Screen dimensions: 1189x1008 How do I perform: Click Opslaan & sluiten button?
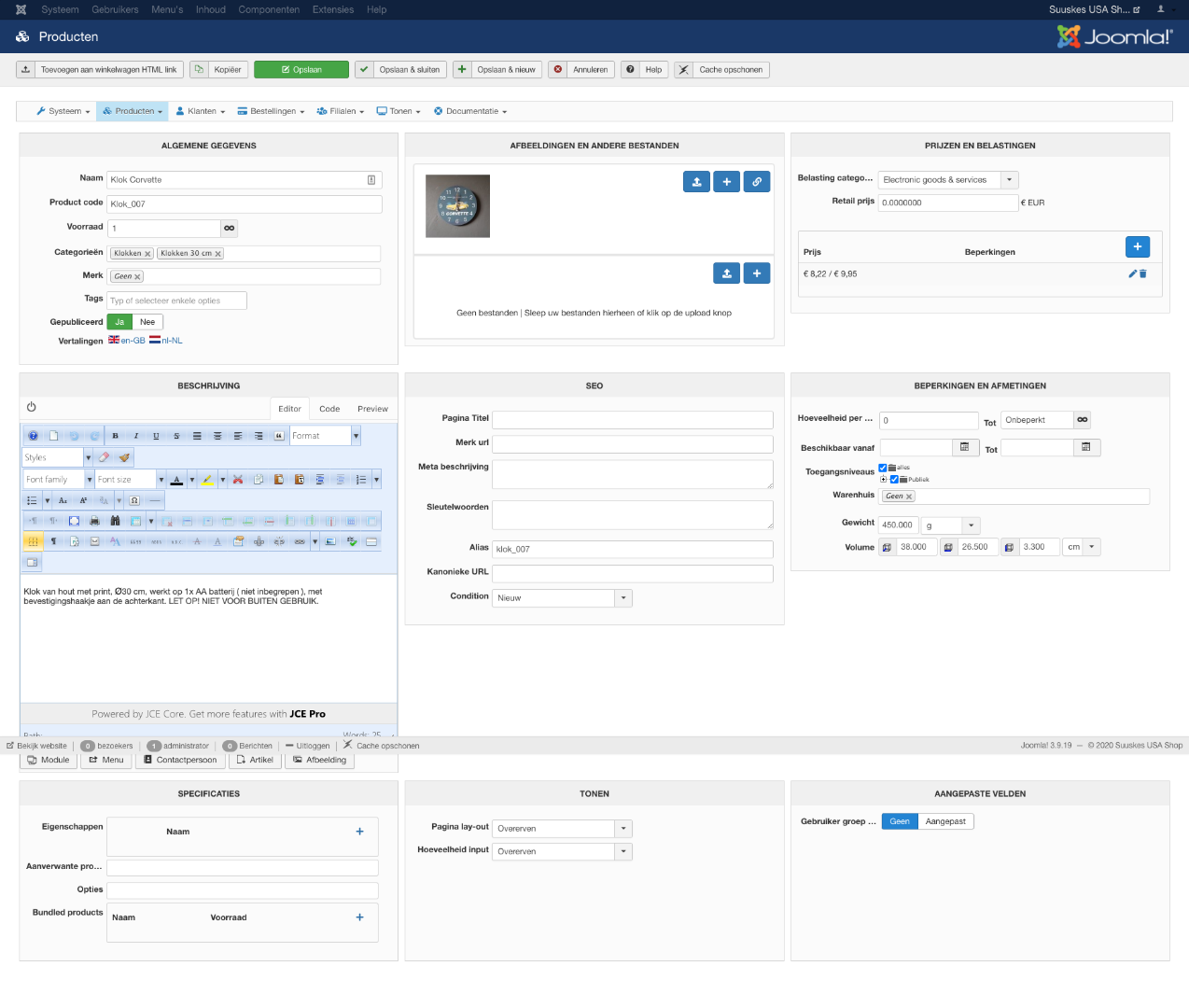[400, 69]
